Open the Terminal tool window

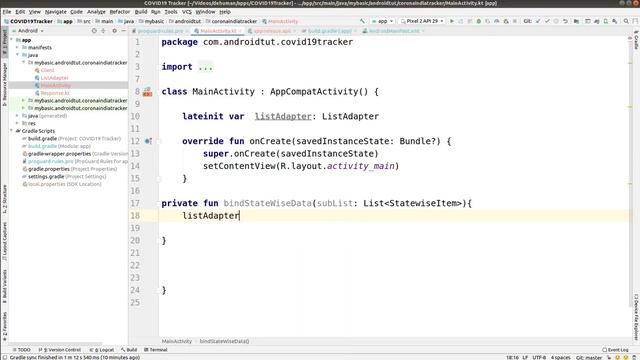coord(156,350)
